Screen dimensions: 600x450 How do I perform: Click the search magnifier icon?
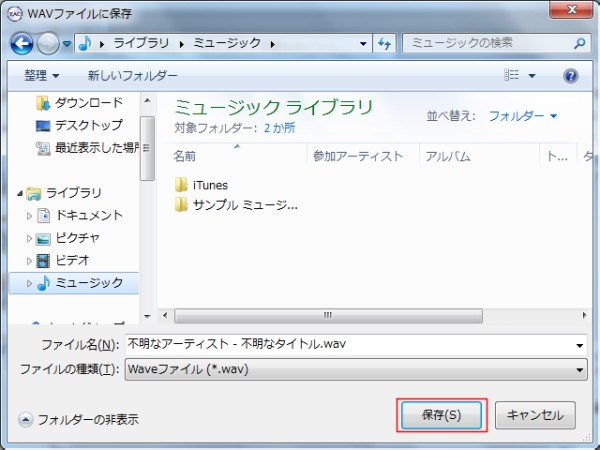click(580, 44)
